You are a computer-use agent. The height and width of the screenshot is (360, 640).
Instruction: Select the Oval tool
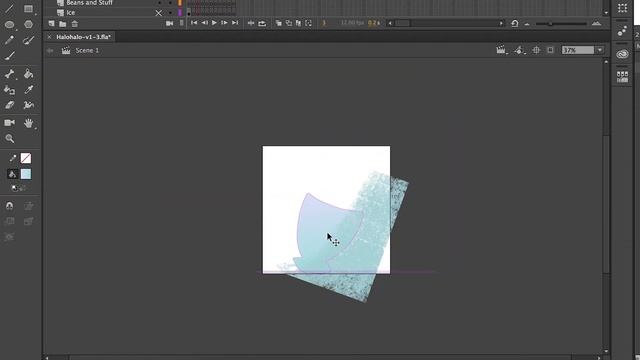(x=9, y=24)
